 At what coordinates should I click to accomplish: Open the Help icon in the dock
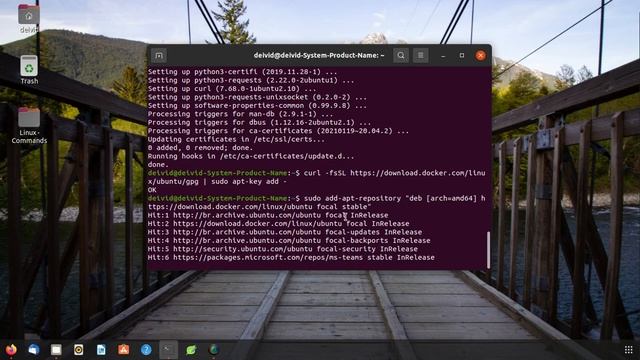[146, 349]
